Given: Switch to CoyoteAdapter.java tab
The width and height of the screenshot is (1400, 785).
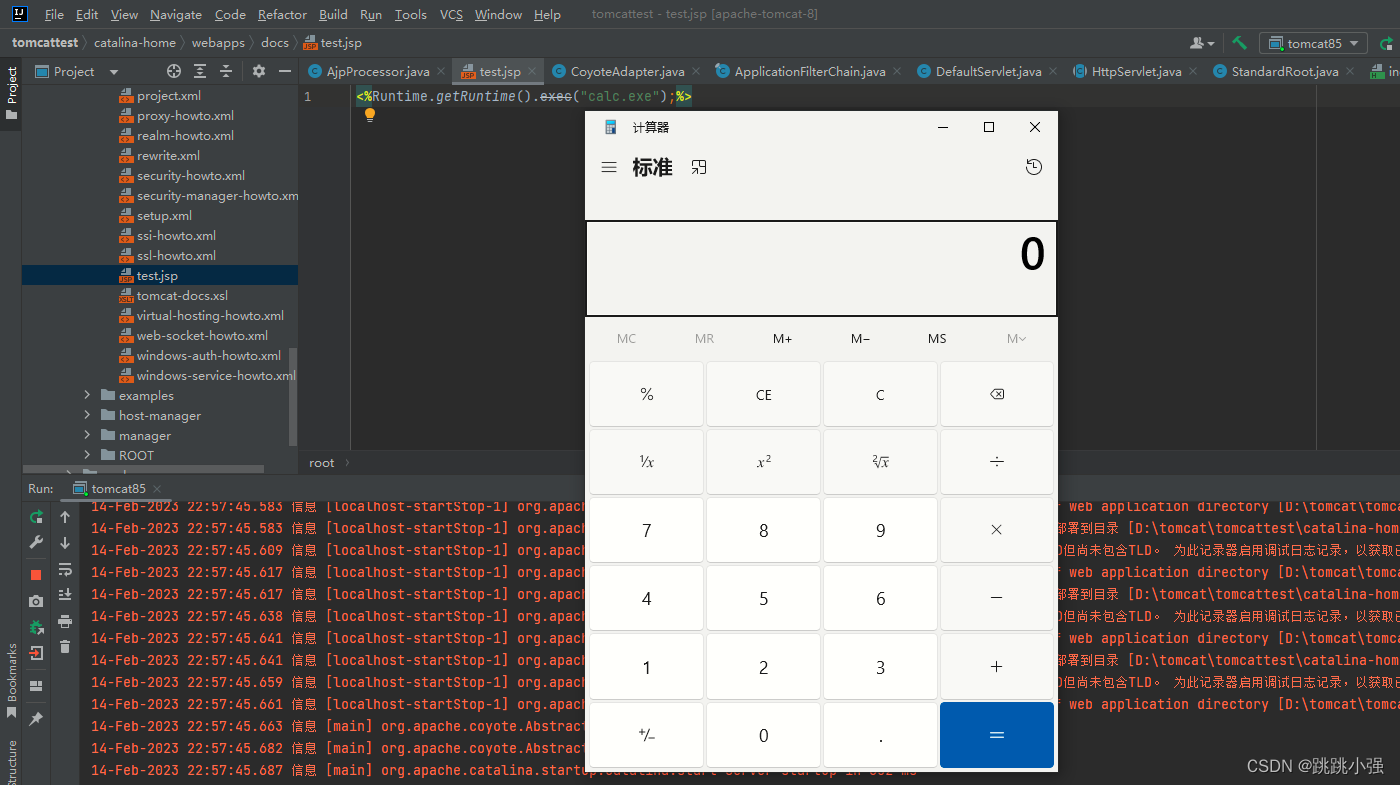Looking at the screenshot, I should 627,71.
